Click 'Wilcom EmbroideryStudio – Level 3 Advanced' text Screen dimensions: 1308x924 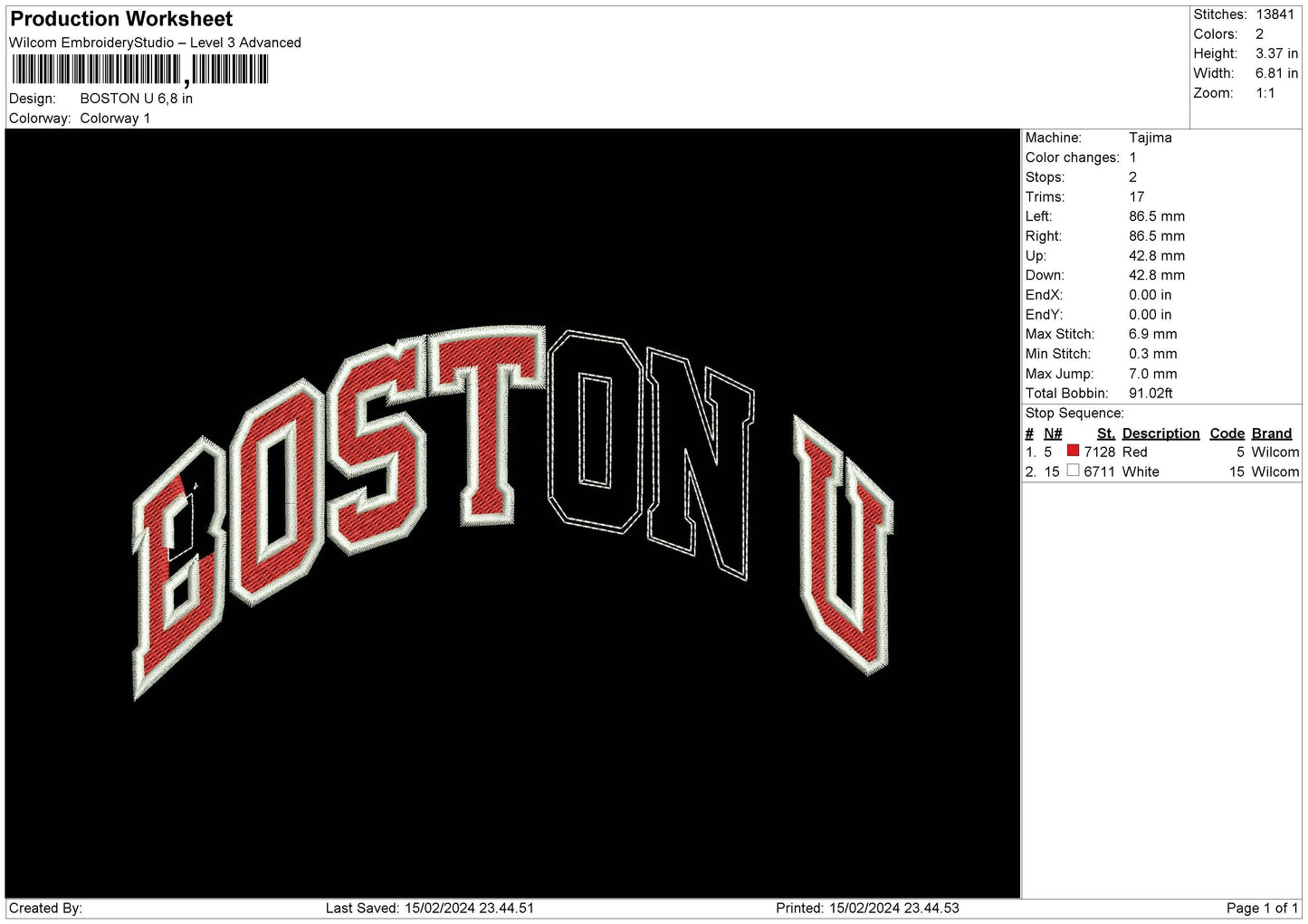[x=155, y=43]
